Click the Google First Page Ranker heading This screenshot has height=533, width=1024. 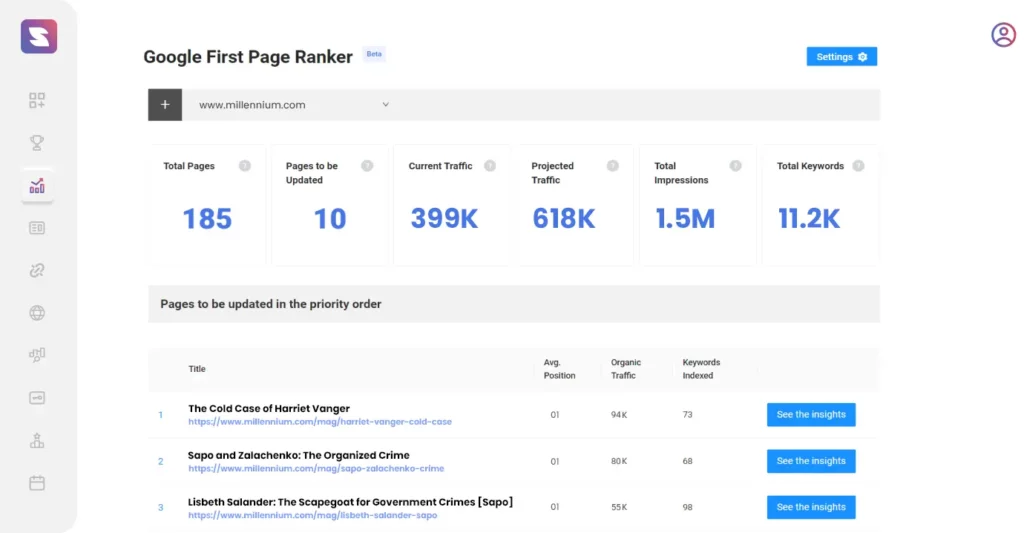click(248, 57)
